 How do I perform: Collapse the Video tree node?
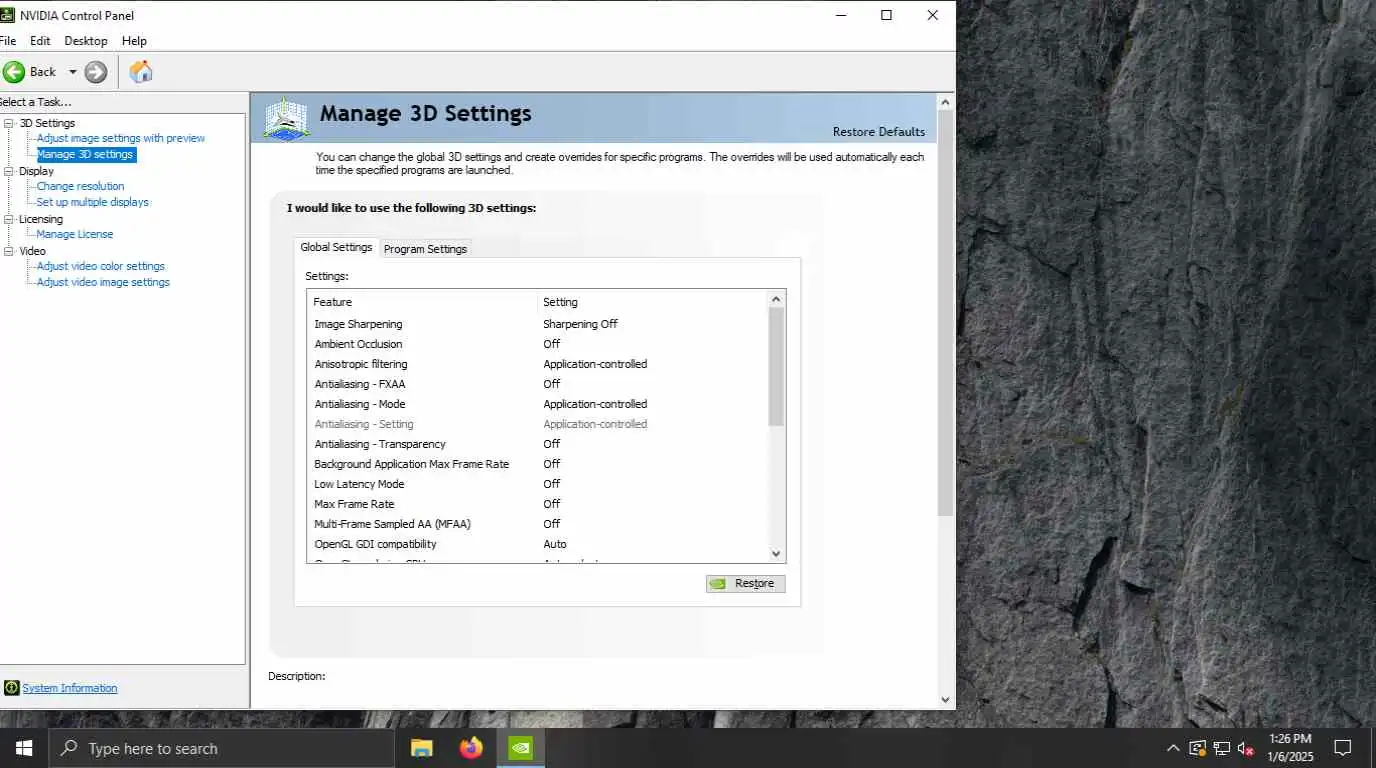[x=9, y=251]
